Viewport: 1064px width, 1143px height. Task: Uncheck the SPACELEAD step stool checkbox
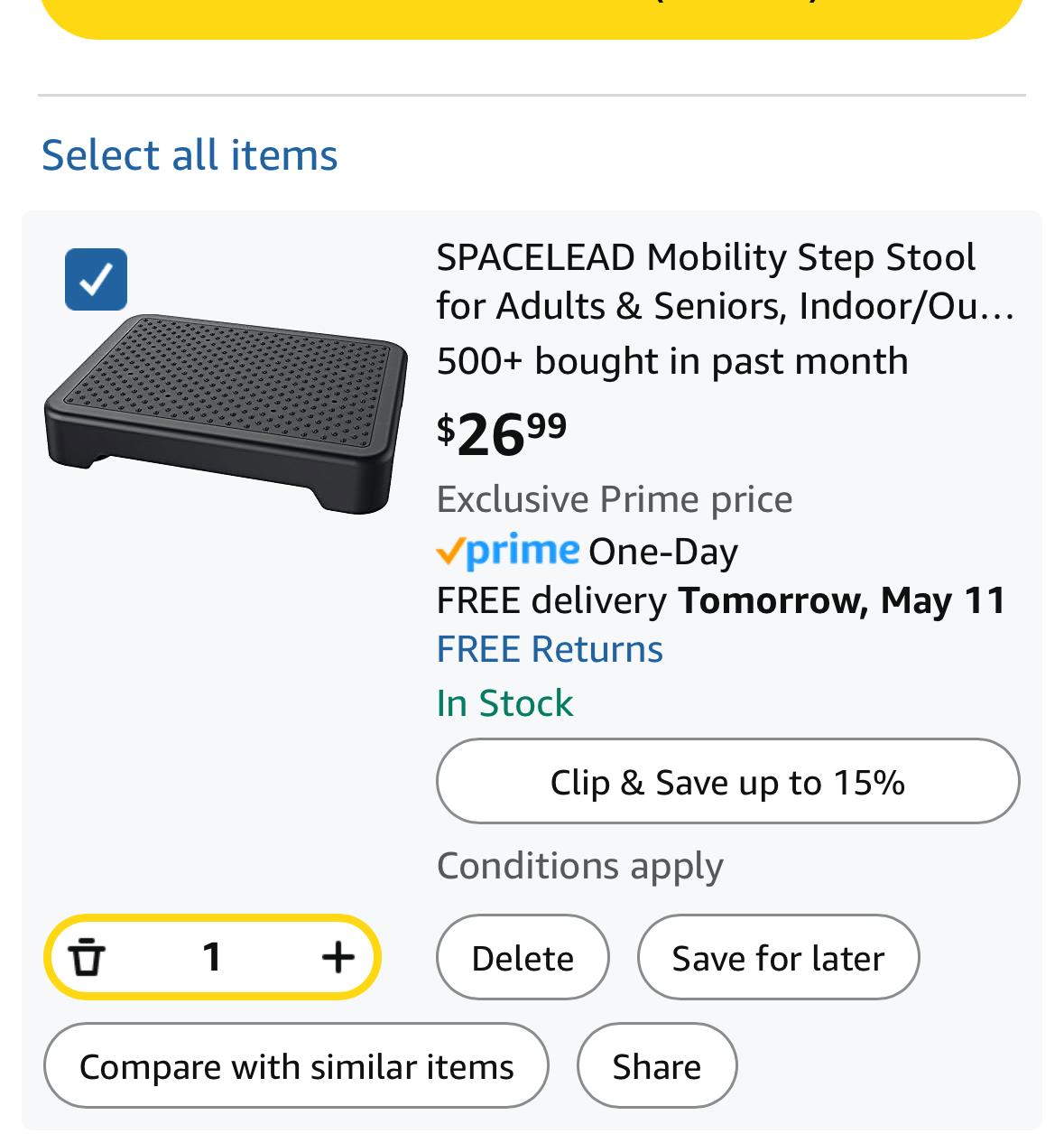96,279
